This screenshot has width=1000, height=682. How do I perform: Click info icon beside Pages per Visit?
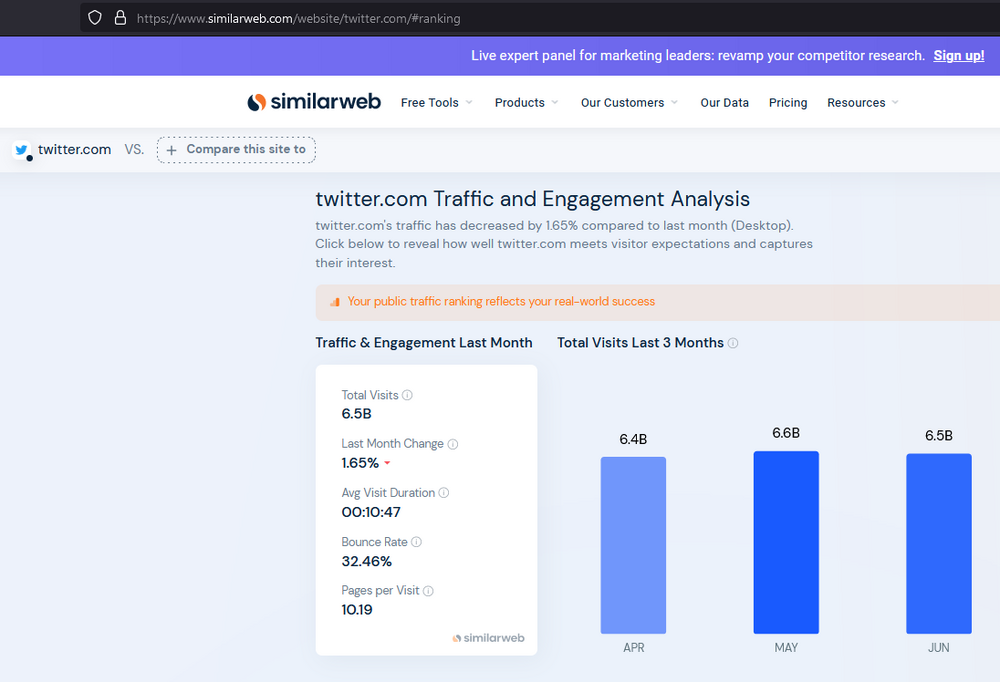[428, 591]
